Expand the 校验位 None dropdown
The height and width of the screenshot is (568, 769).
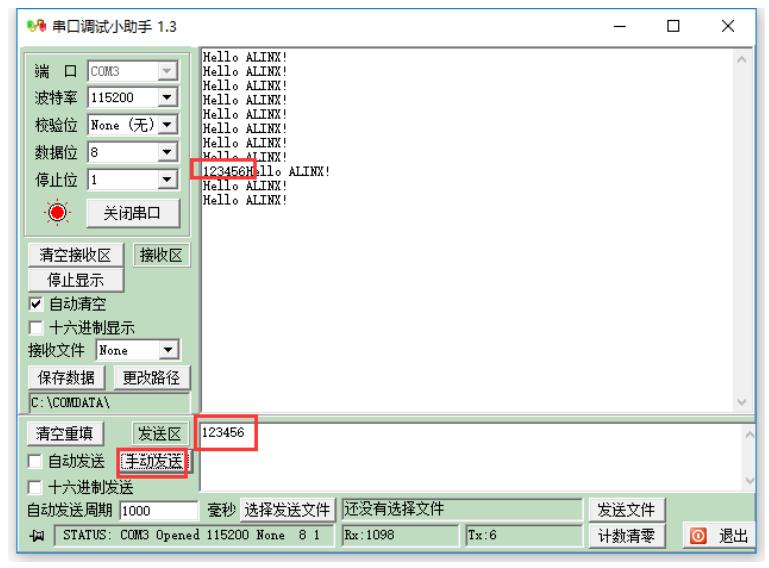tap(167, 126)
